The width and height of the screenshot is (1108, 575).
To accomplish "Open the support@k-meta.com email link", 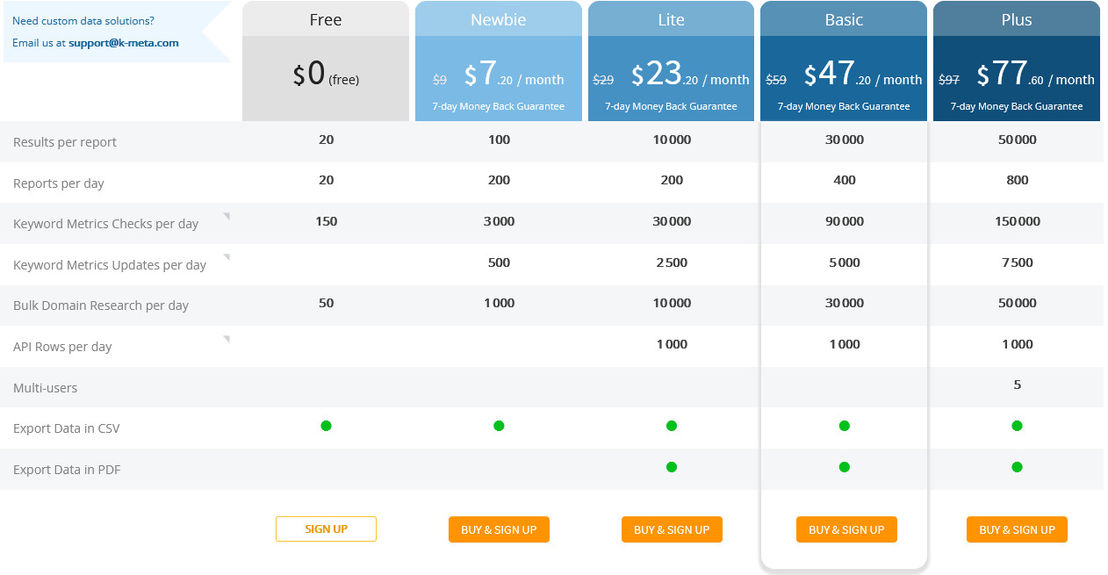I will (123, 43).
